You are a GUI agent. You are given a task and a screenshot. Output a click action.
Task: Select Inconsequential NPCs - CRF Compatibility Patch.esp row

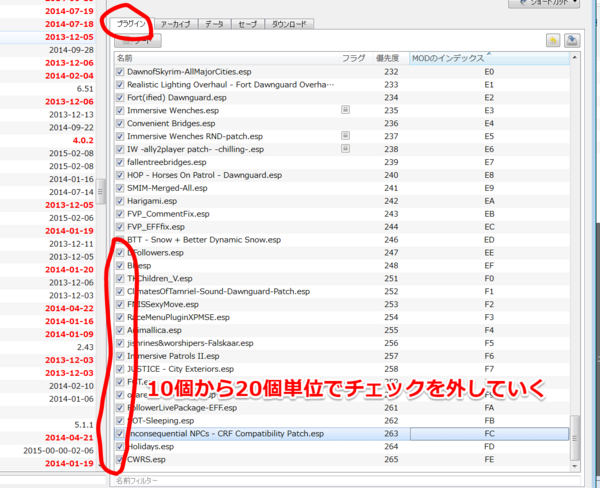point(342,434)
